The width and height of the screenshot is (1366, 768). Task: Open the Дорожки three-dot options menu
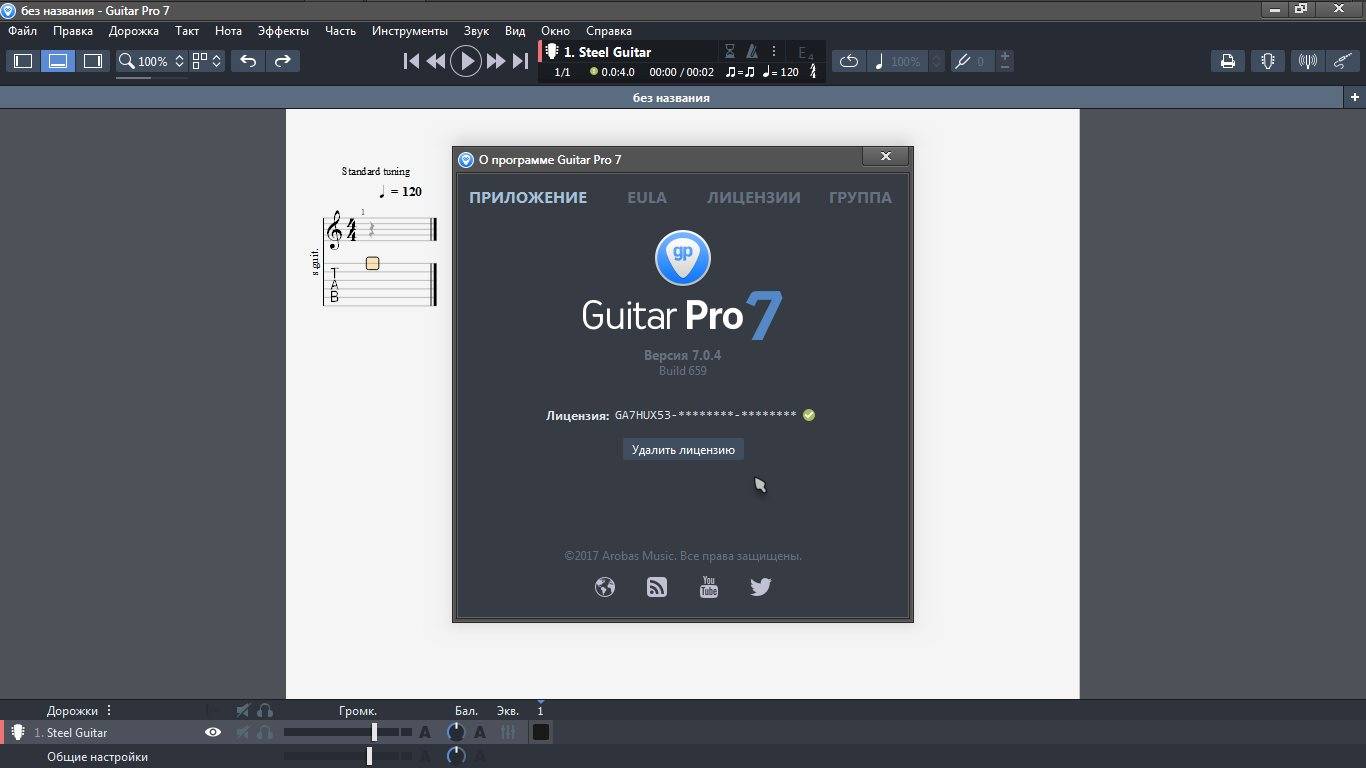click(109, 711)
